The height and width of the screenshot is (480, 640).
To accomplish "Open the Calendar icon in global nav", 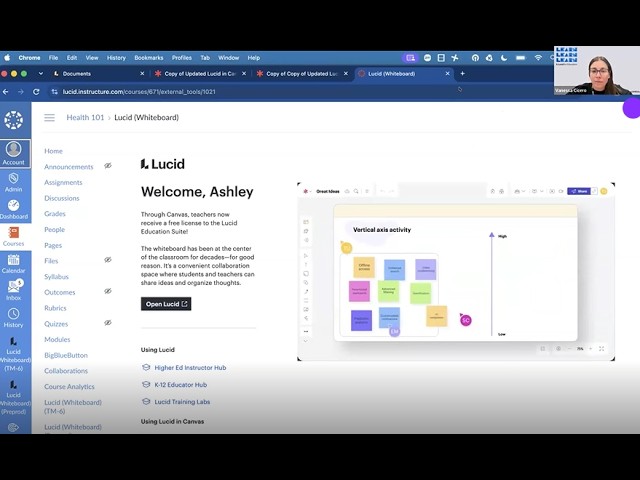I will (x=13, y=264).
